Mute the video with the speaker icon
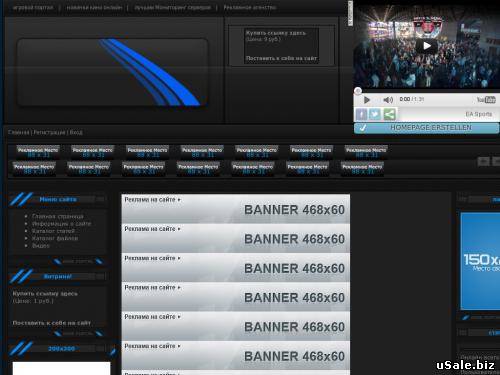Image resolution: width=500 pixels, height=375 pixels. pos(388,100)
